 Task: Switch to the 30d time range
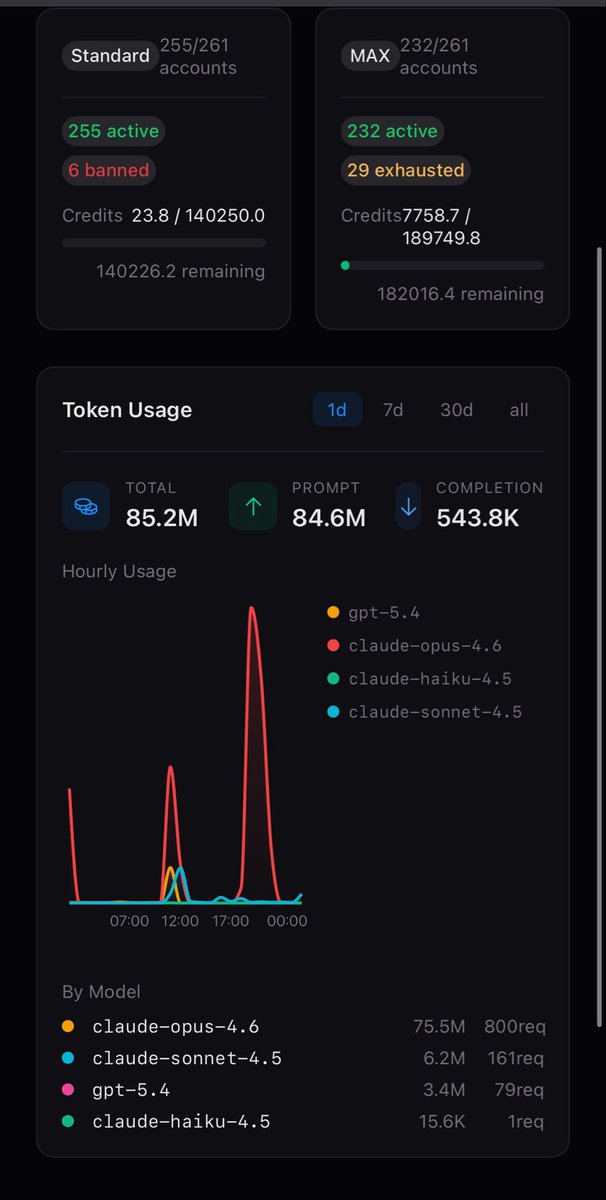(x=457, y=410)
